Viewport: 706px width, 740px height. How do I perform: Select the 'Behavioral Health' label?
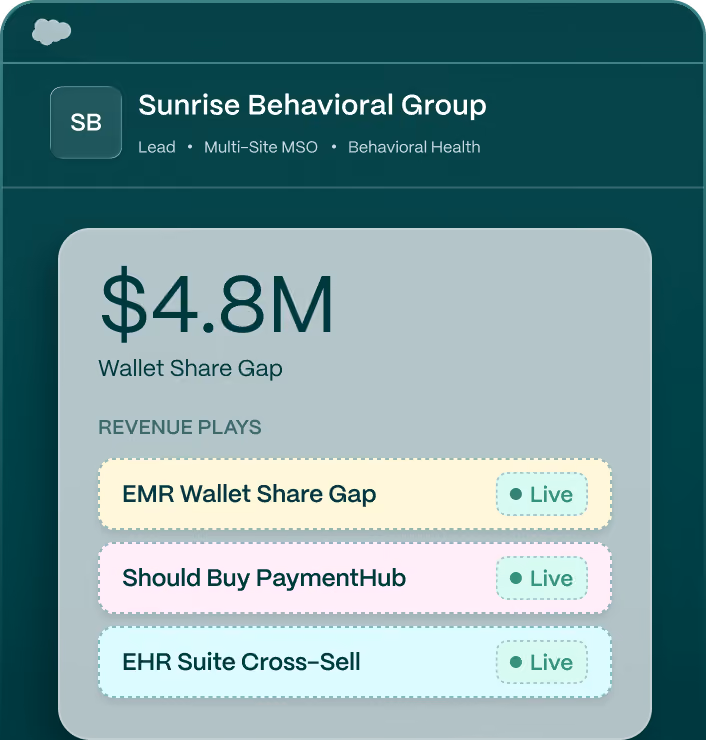coord(414,147)
